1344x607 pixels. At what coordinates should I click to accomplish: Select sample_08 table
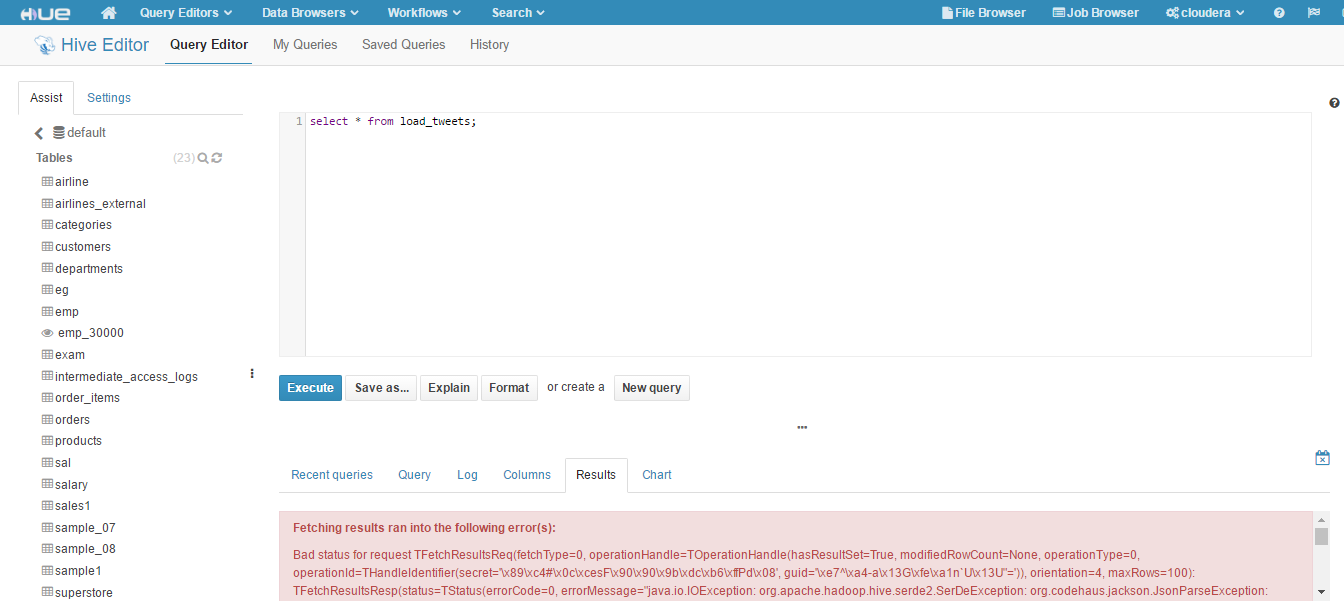(x=85, y=549)
